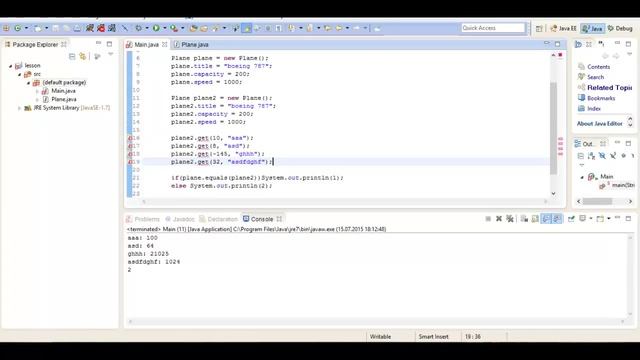Click the Clear Console icon

pyautogui.click(x=524, y=219)
